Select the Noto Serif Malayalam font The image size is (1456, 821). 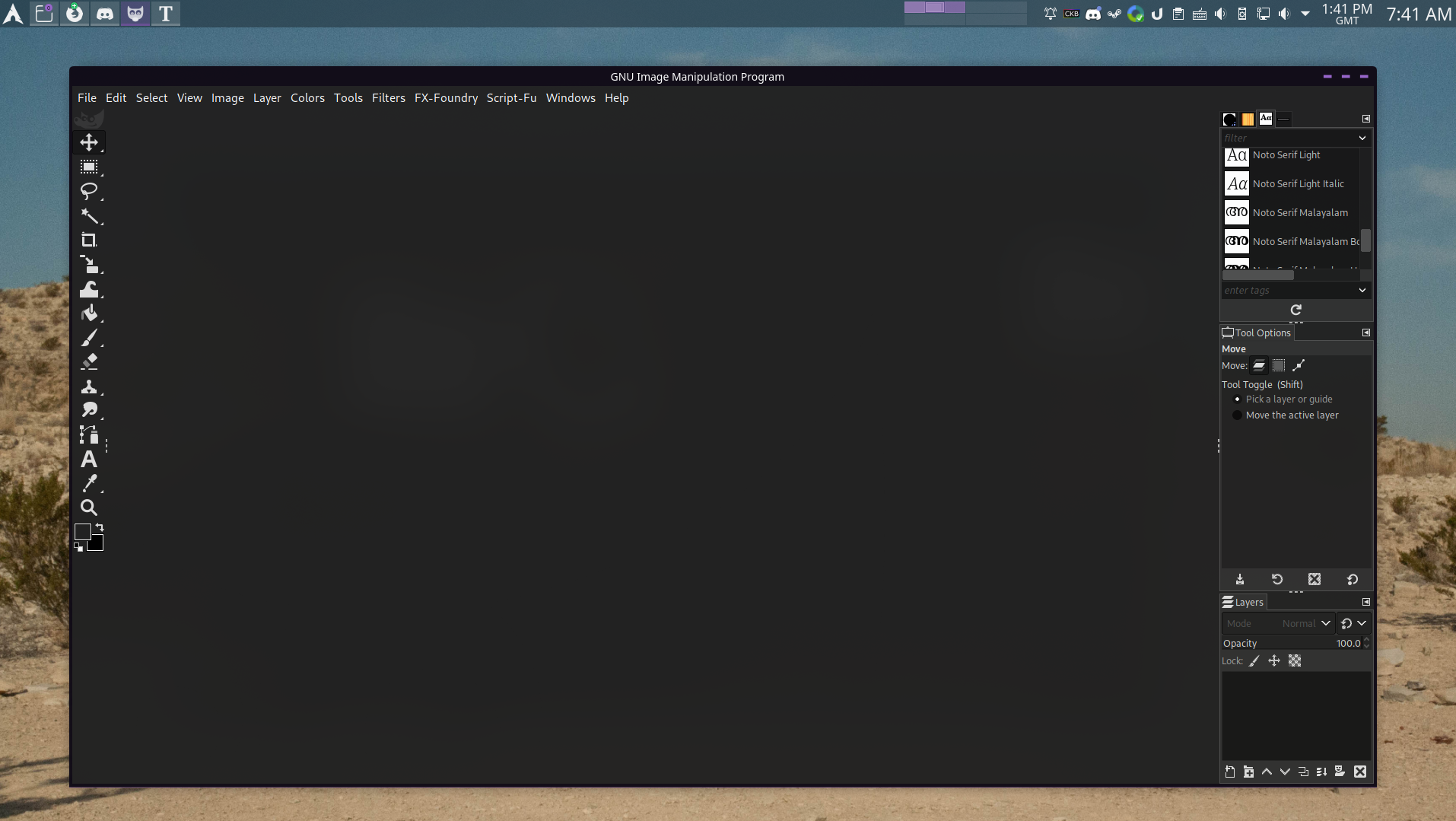(x=1290, y=213)
